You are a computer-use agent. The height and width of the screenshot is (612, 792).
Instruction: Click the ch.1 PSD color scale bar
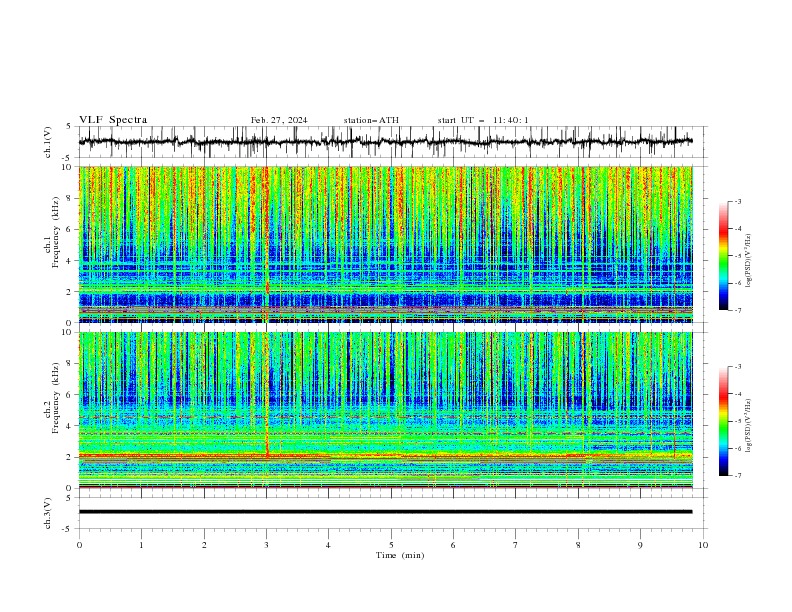click(723, 256)
